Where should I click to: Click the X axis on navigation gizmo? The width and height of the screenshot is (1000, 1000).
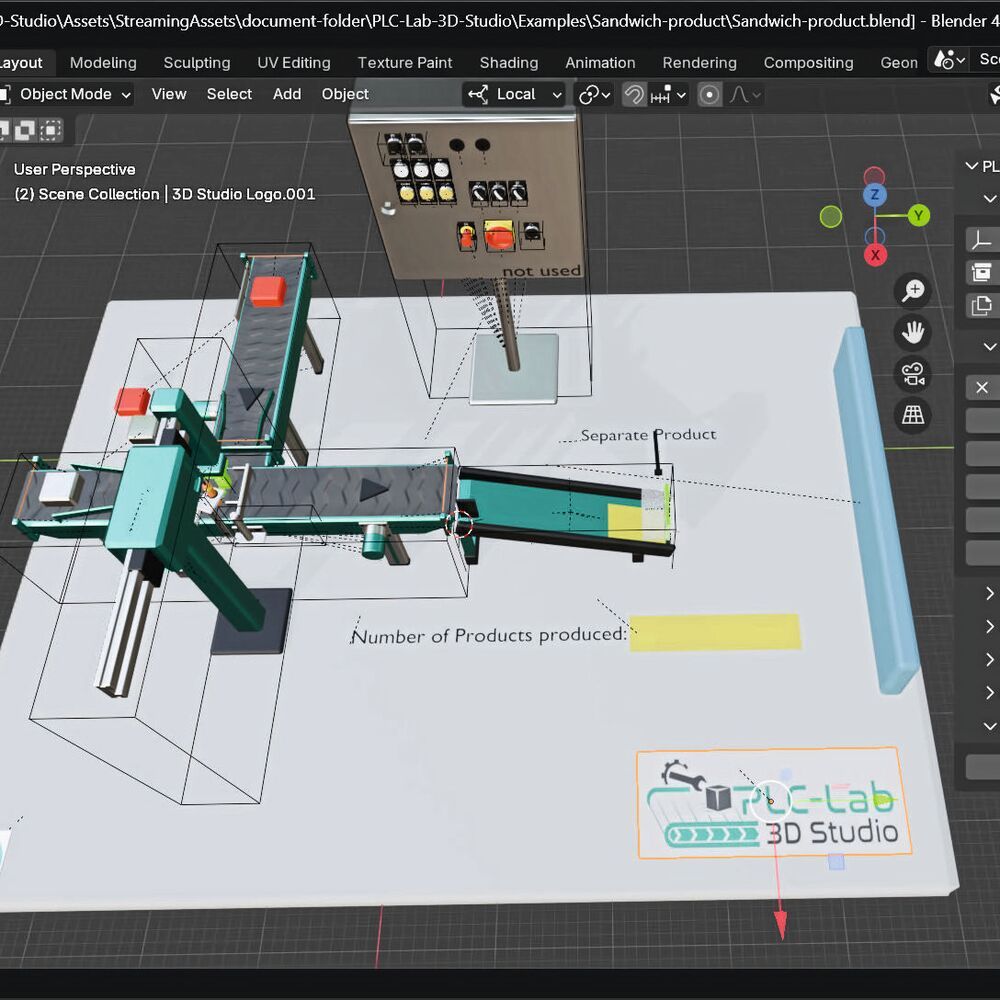pyautogui.click(x=875, y=255)
